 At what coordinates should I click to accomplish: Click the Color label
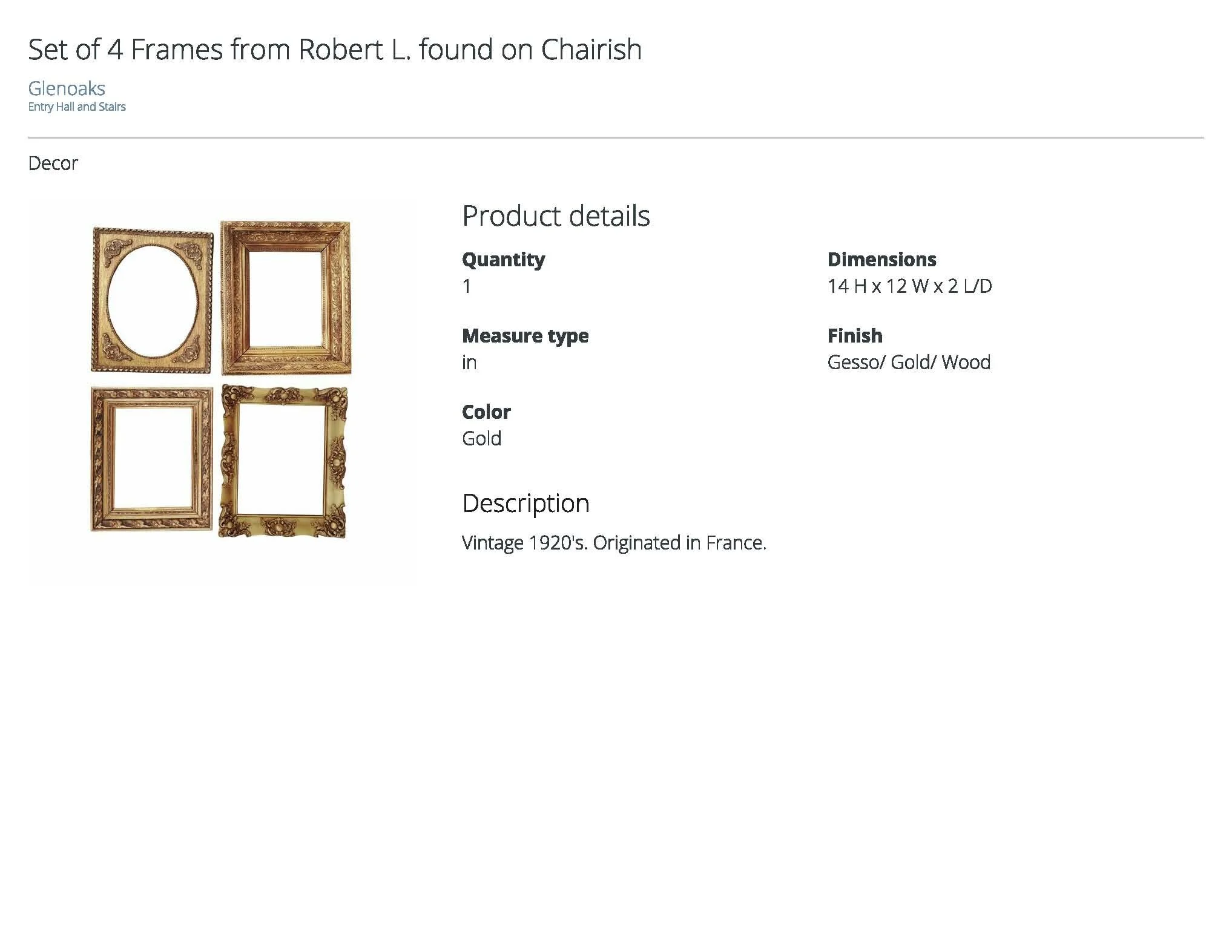click(x=486, y=412)
